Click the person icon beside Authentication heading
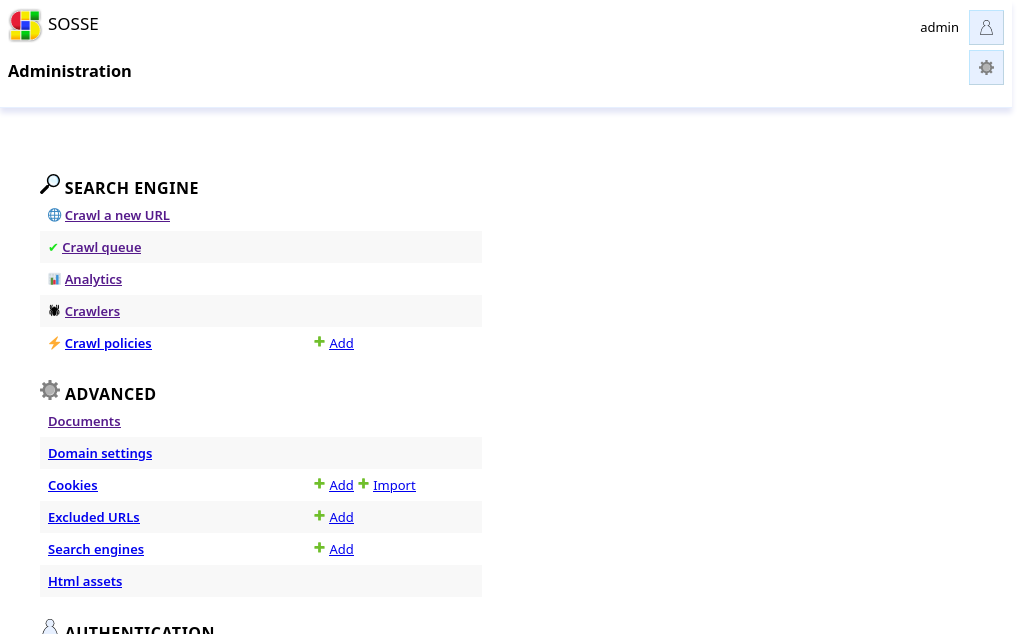Screen dimensions: 1024x634 [50, 627]
